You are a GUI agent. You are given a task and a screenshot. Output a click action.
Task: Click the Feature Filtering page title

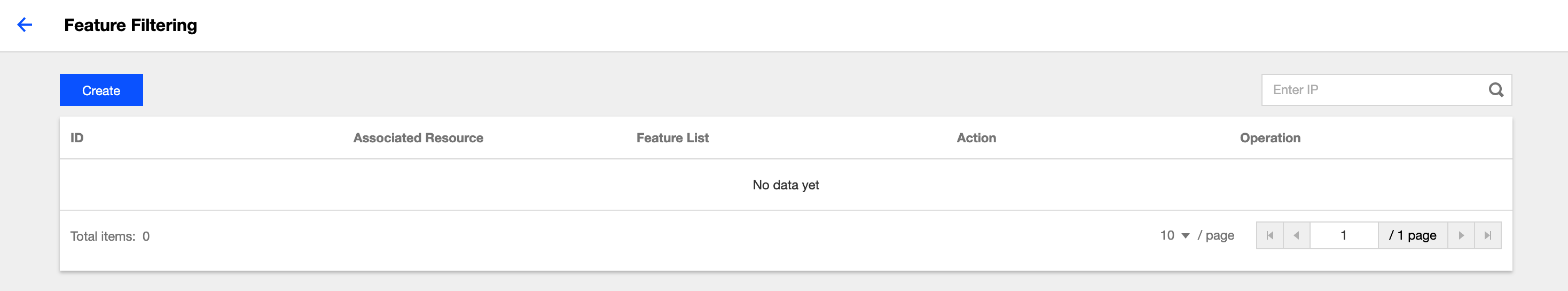coord(130,25)
